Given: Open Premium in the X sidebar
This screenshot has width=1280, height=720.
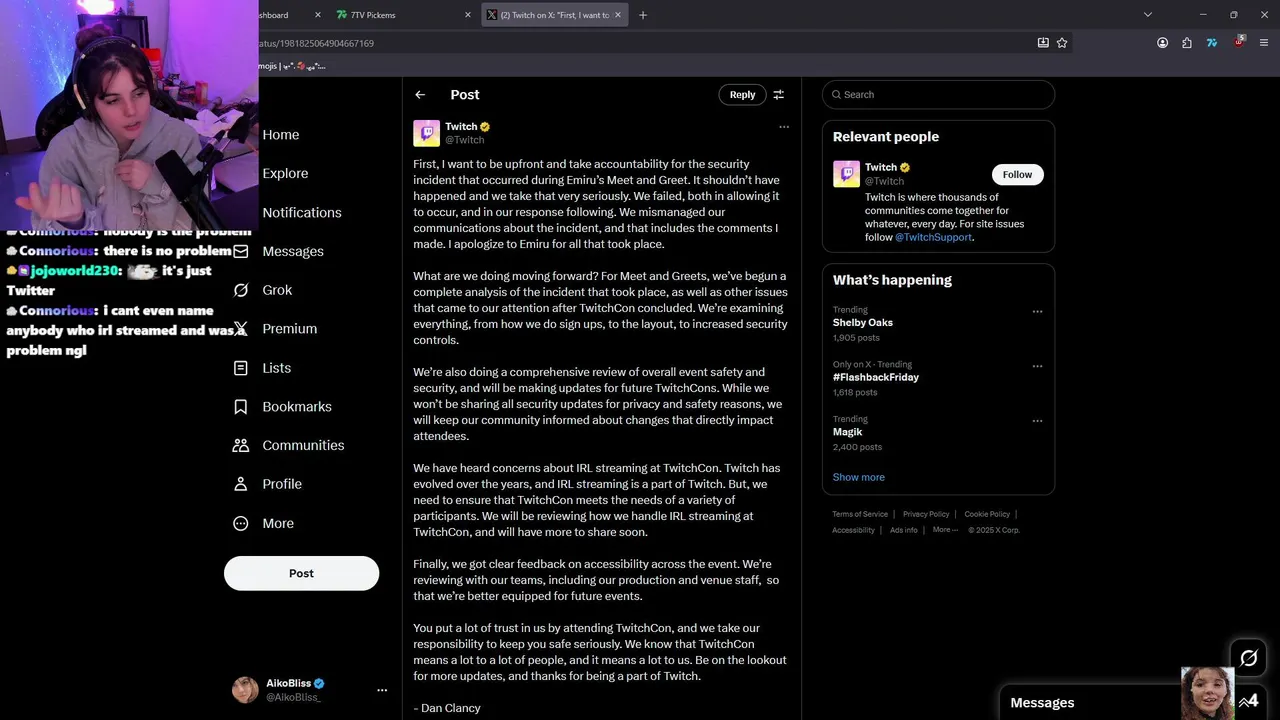Looking at the screenshot, I should click(x=289, y=329).
